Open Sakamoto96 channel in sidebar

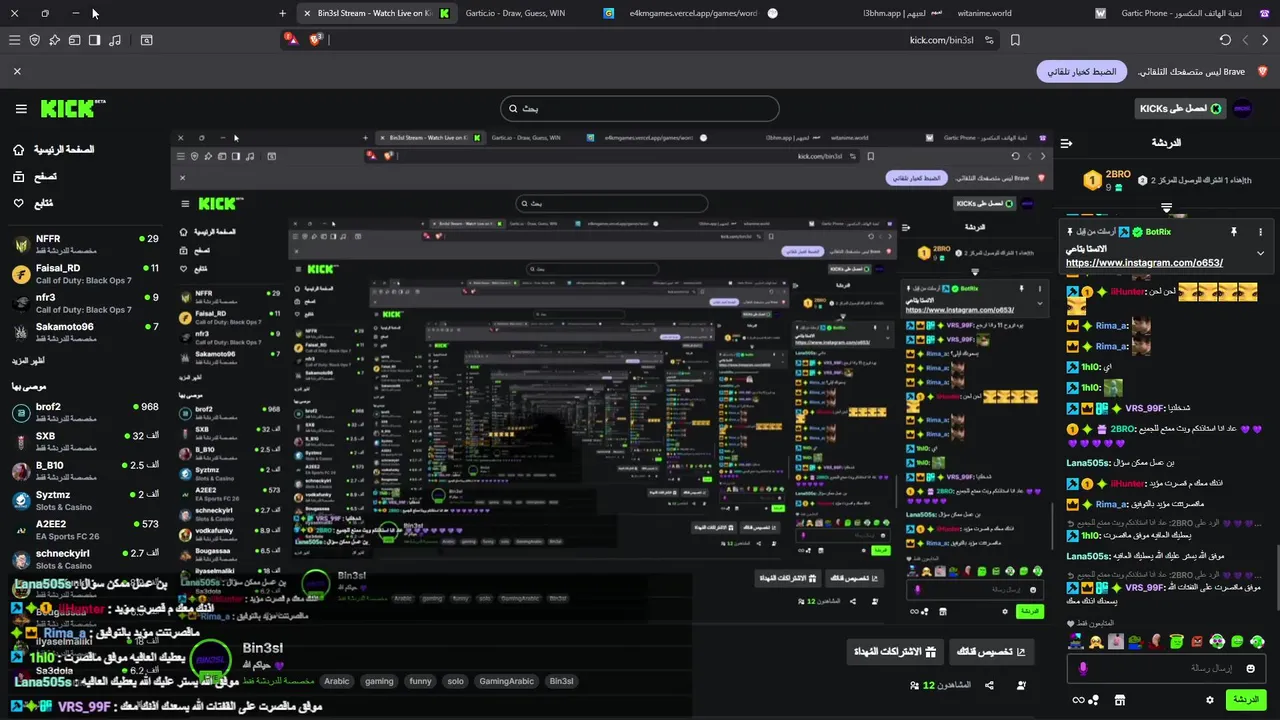(84, 332)
